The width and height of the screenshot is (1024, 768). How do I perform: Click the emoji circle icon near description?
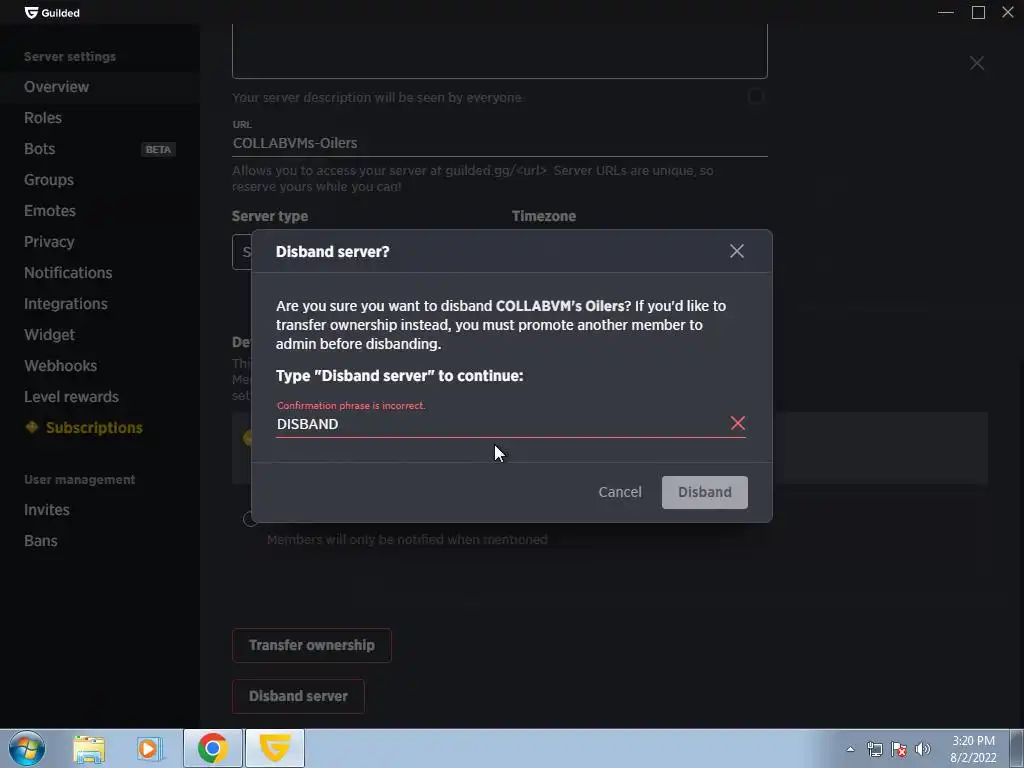pos(756,97)
